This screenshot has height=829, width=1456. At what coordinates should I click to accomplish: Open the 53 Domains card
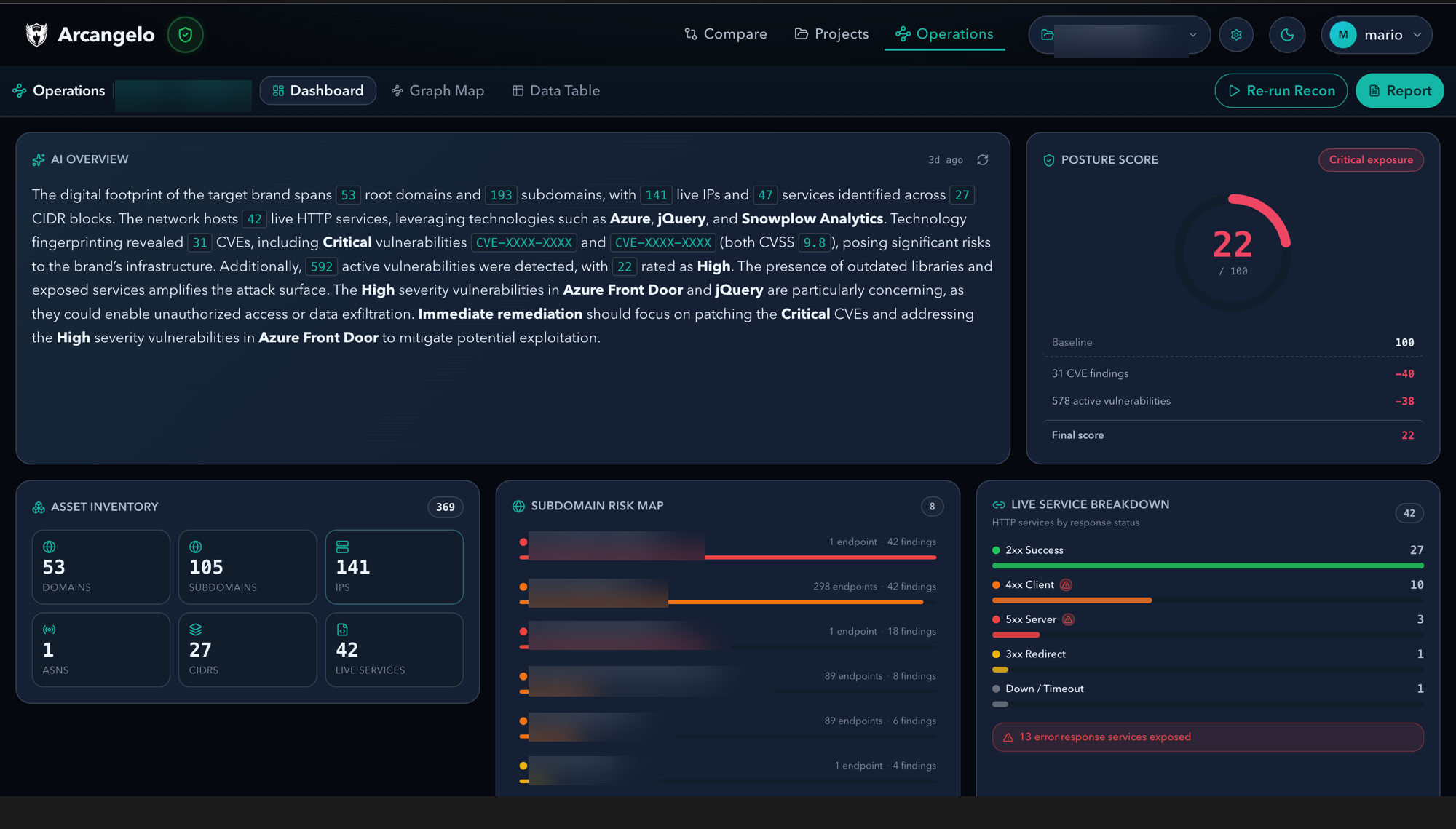click(101, 567)
